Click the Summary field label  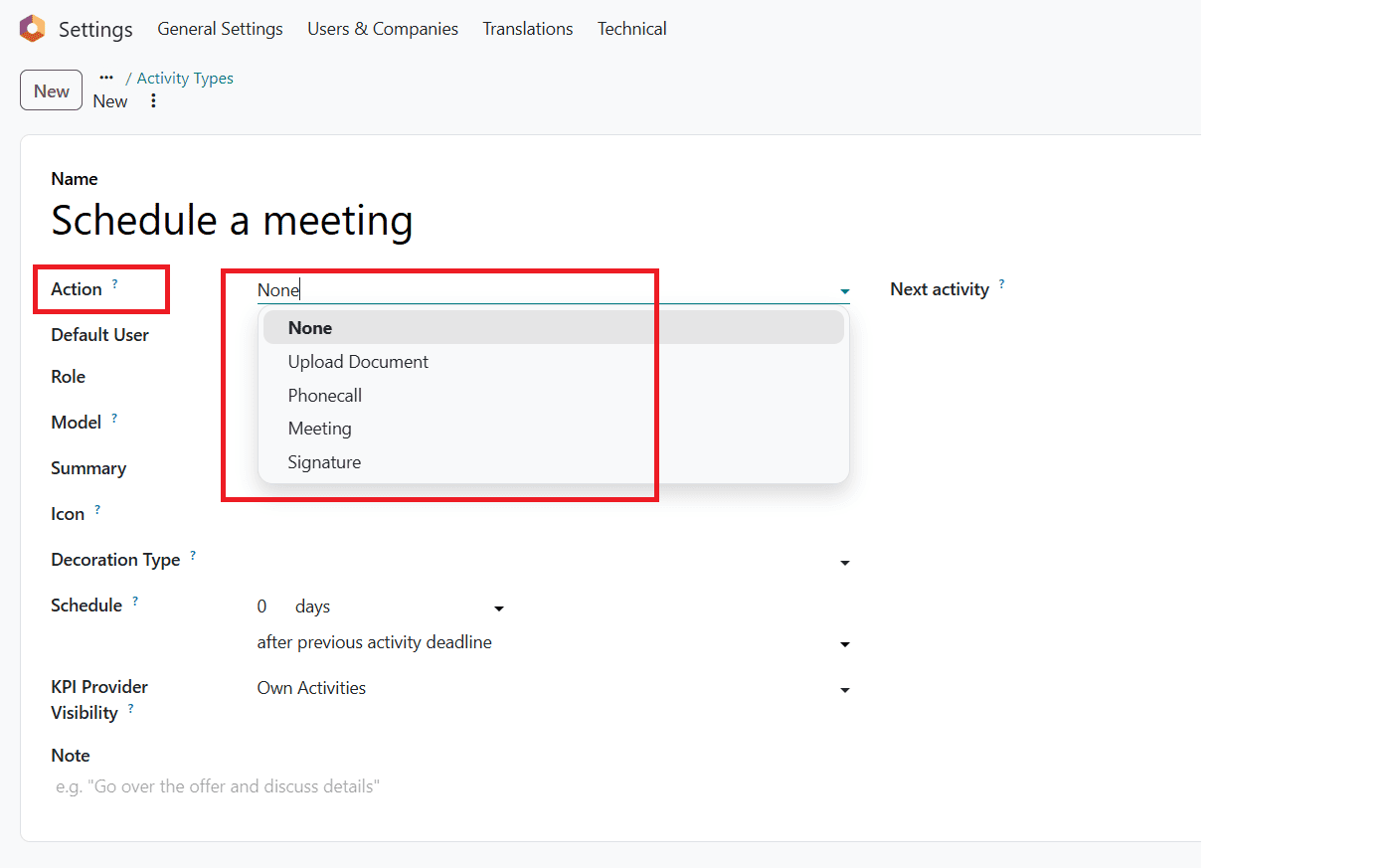[88, 468]
